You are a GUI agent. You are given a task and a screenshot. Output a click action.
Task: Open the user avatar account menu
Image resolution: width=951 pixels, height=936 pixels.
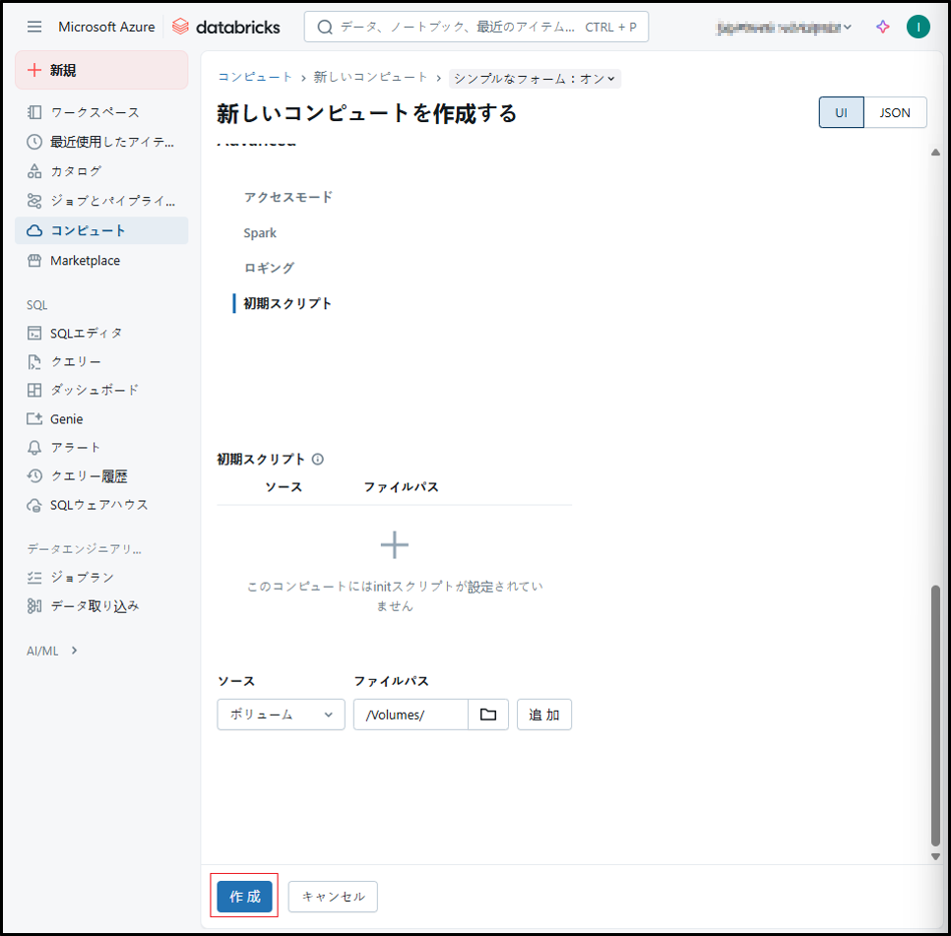918,27
